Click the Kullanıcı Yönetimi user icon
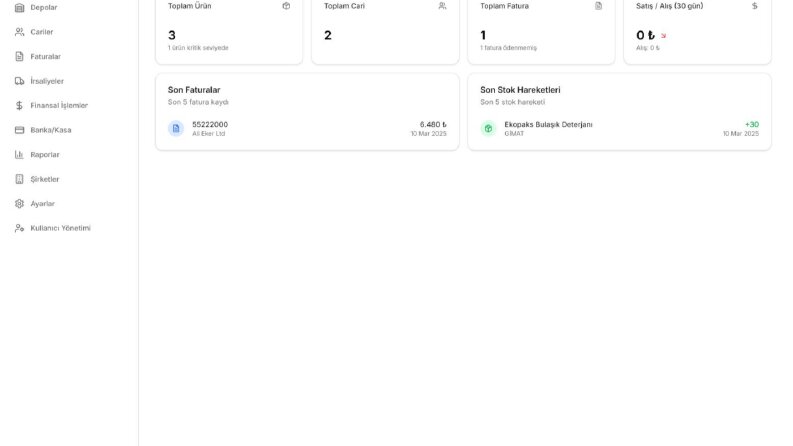793x446 pixels. [19, 228]
